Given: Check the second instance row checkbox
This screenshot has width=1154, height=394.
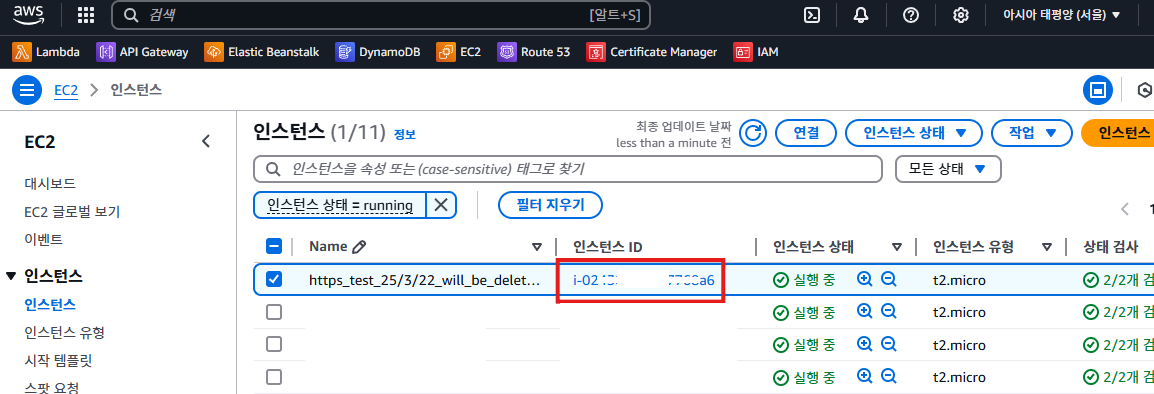Looking at the screenshot, I should point(274,312).
